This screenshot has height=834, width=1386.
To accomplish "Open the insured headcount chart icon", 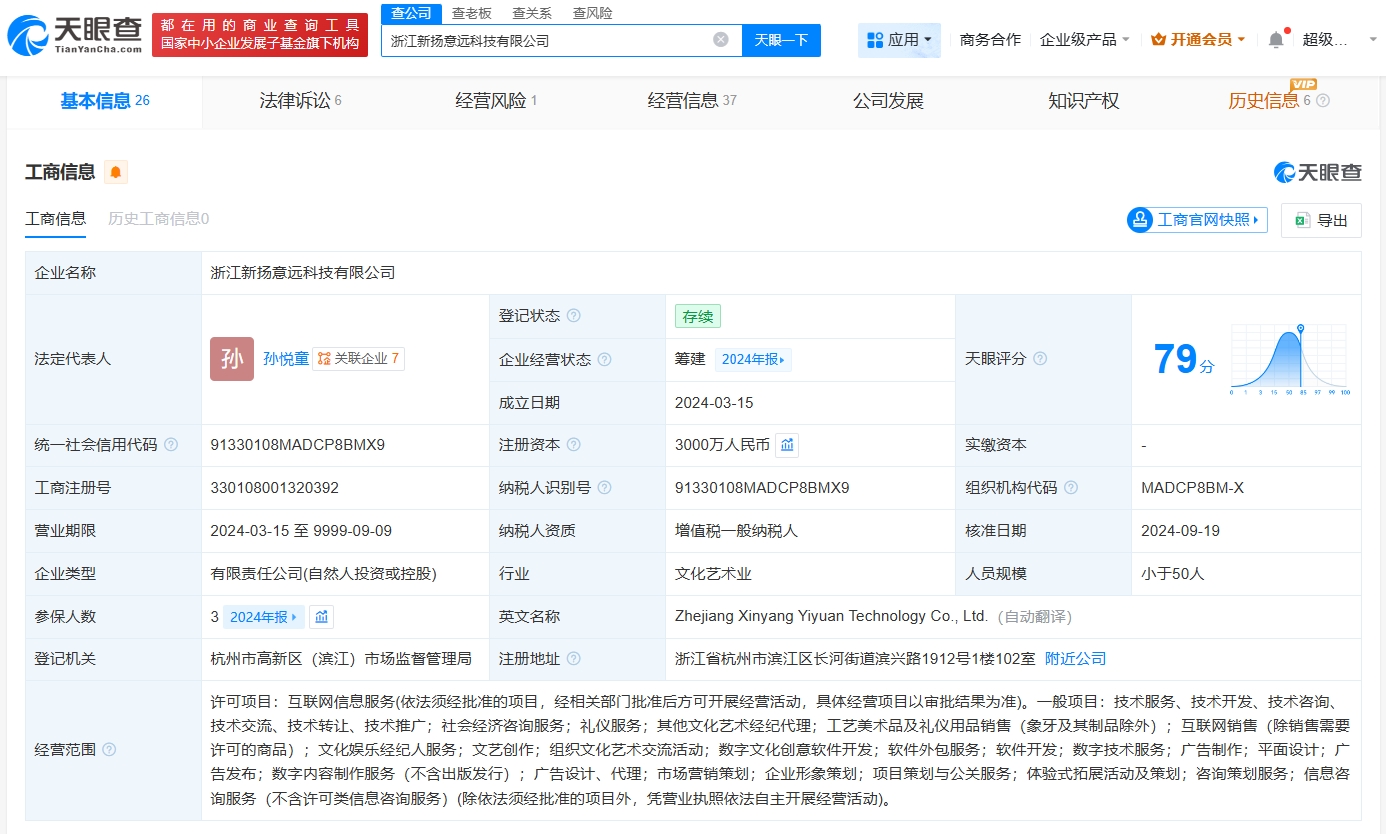I will point(321,617).
